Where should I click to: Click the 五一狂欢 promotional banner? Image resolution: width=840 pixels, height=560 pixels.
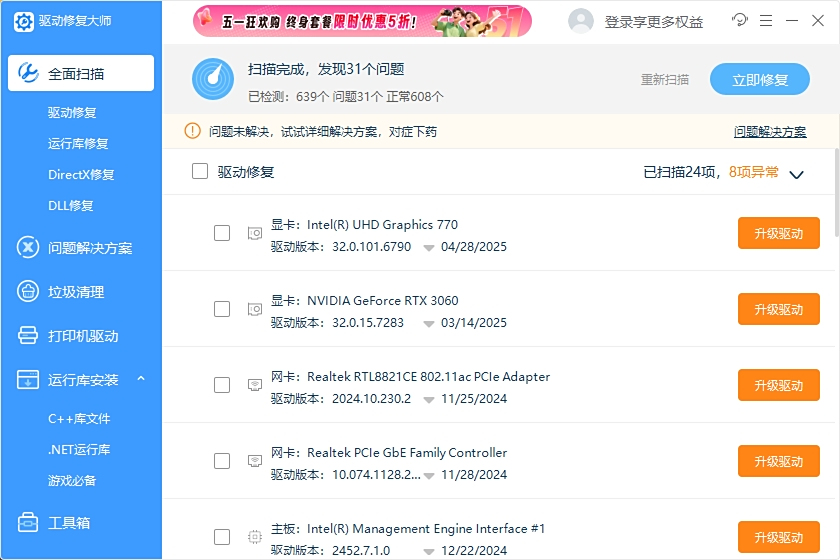coord(362,21)
